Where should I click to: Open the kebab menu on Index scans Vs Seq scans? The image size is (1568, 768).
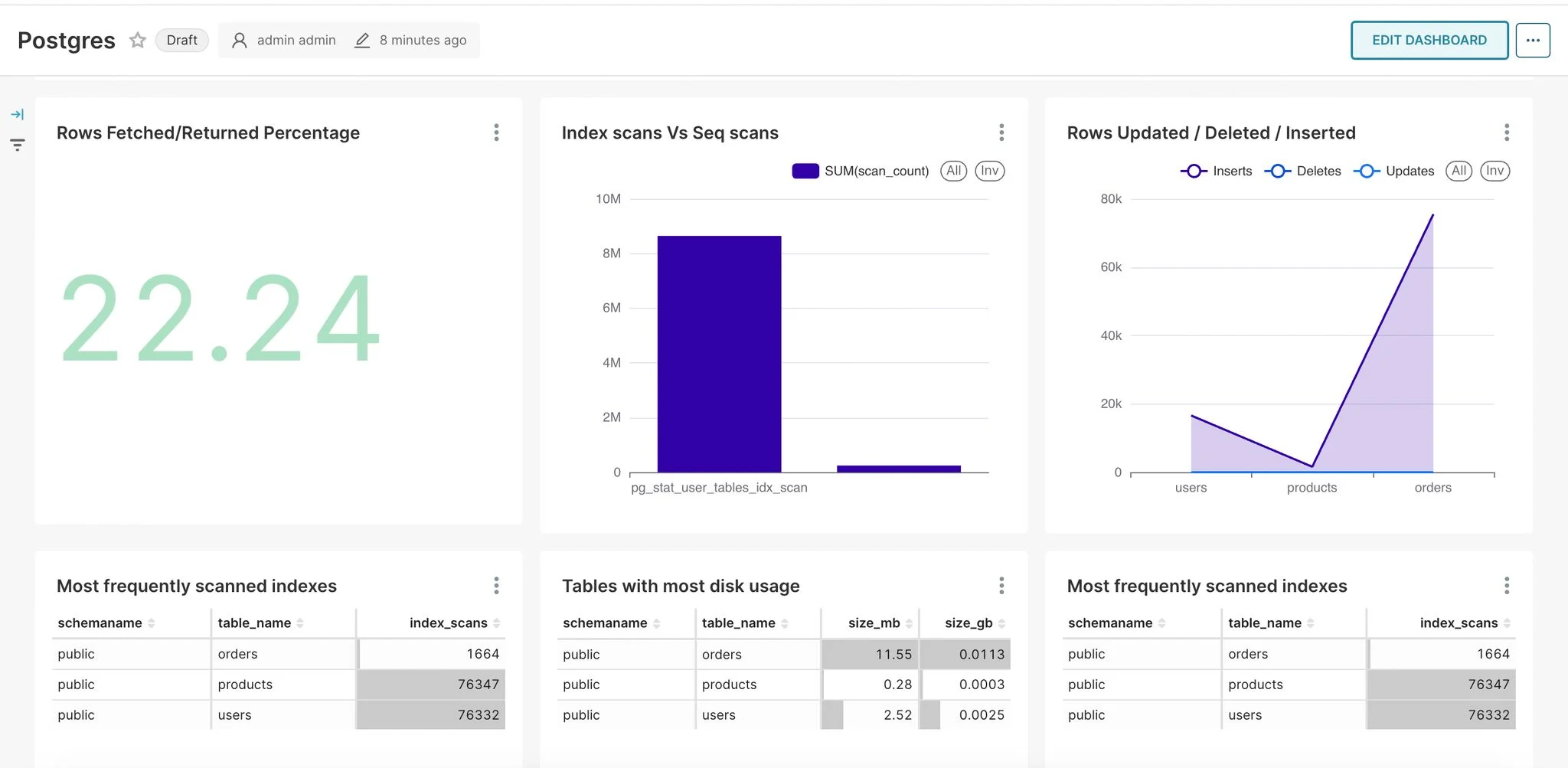coord(1001,132)
